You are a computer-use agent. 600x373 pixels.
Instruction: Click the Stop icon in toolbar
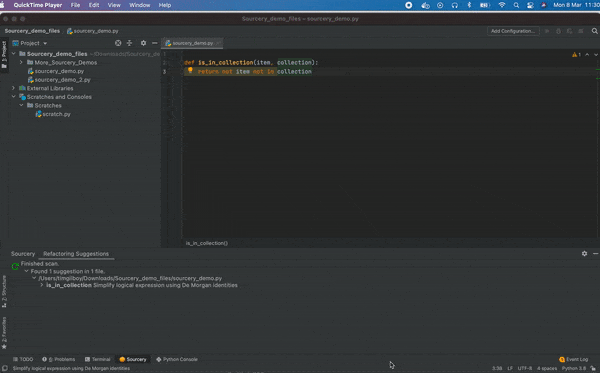point(581,31)
